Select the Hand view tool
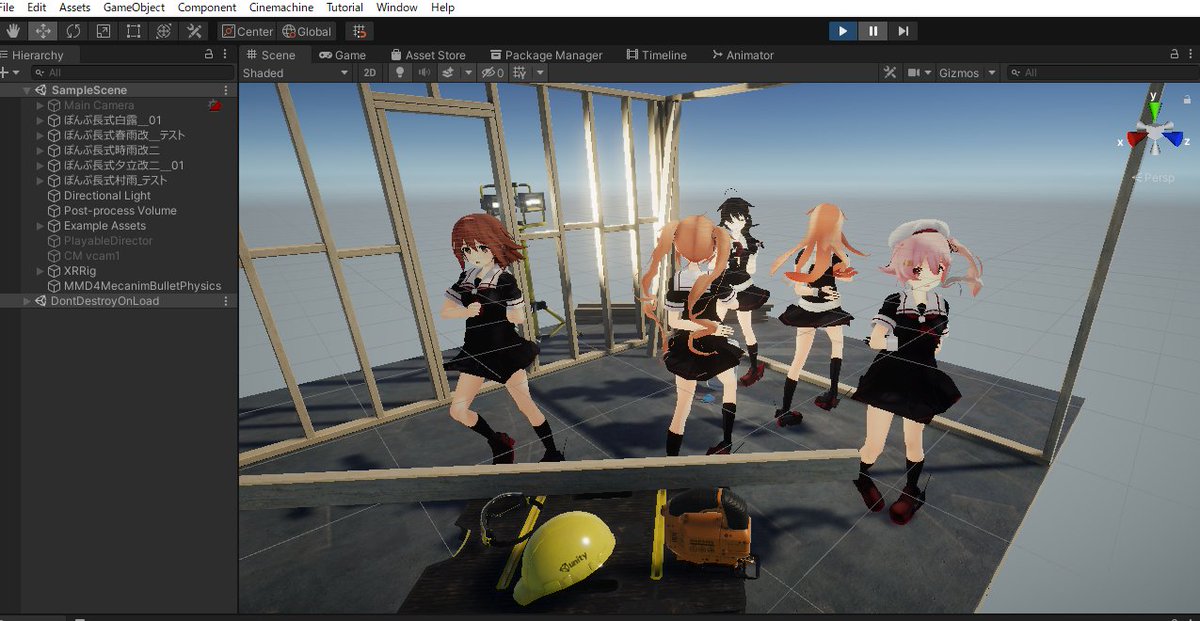Screen dimensions: 1200x621 pos(13,30)
